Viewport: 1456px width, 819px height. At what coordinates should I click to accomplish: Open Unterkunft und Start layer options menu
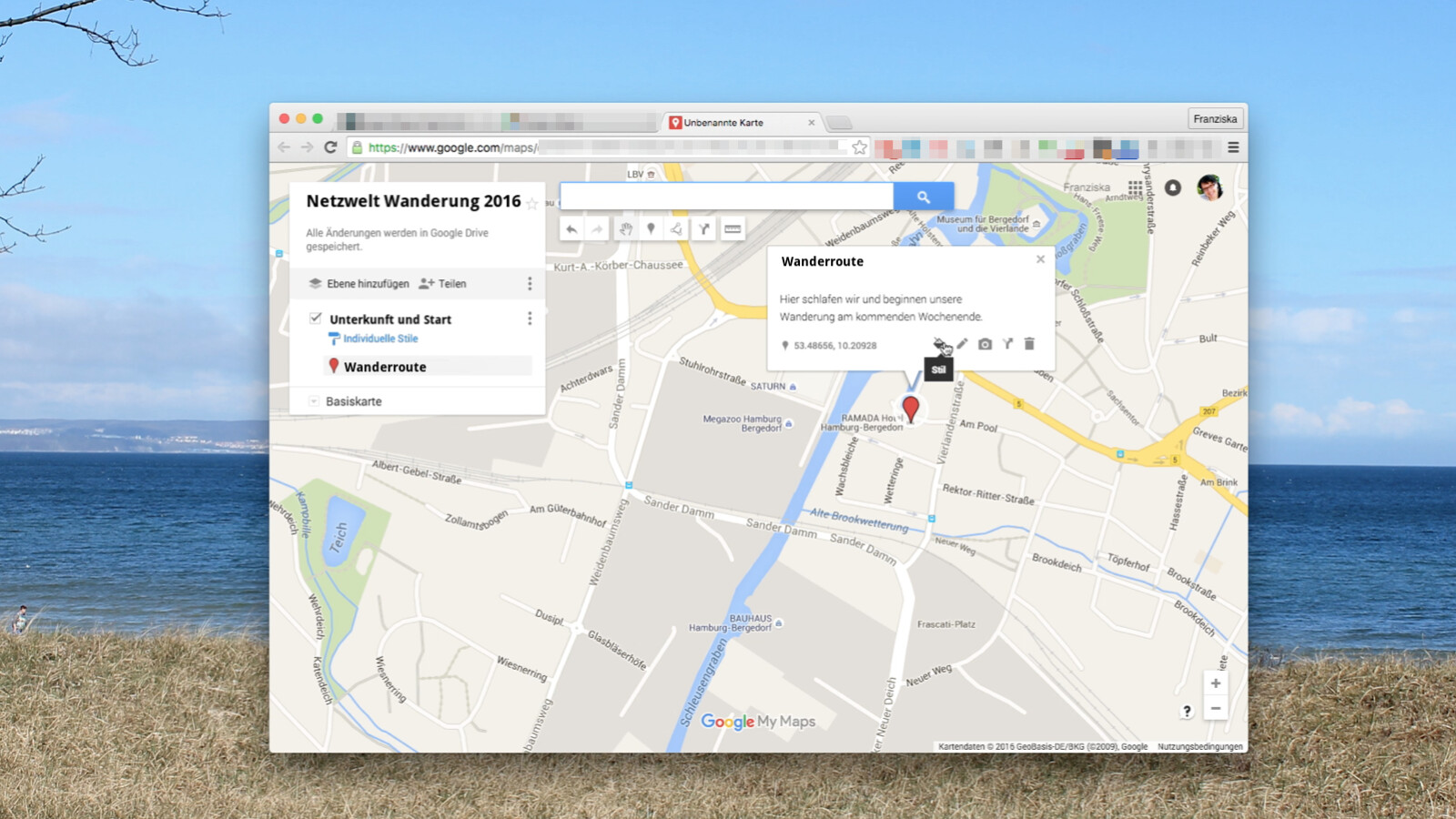tap(530, 318)
